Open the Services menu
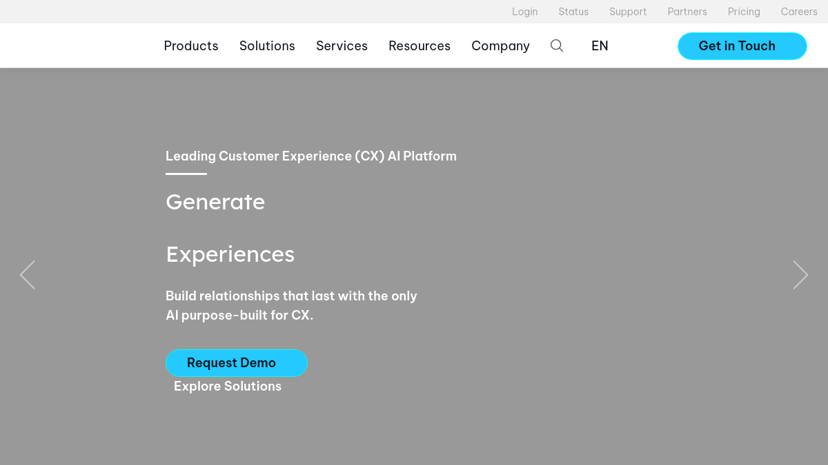This screenshot has width=828, height=465. tap(342, 46)
